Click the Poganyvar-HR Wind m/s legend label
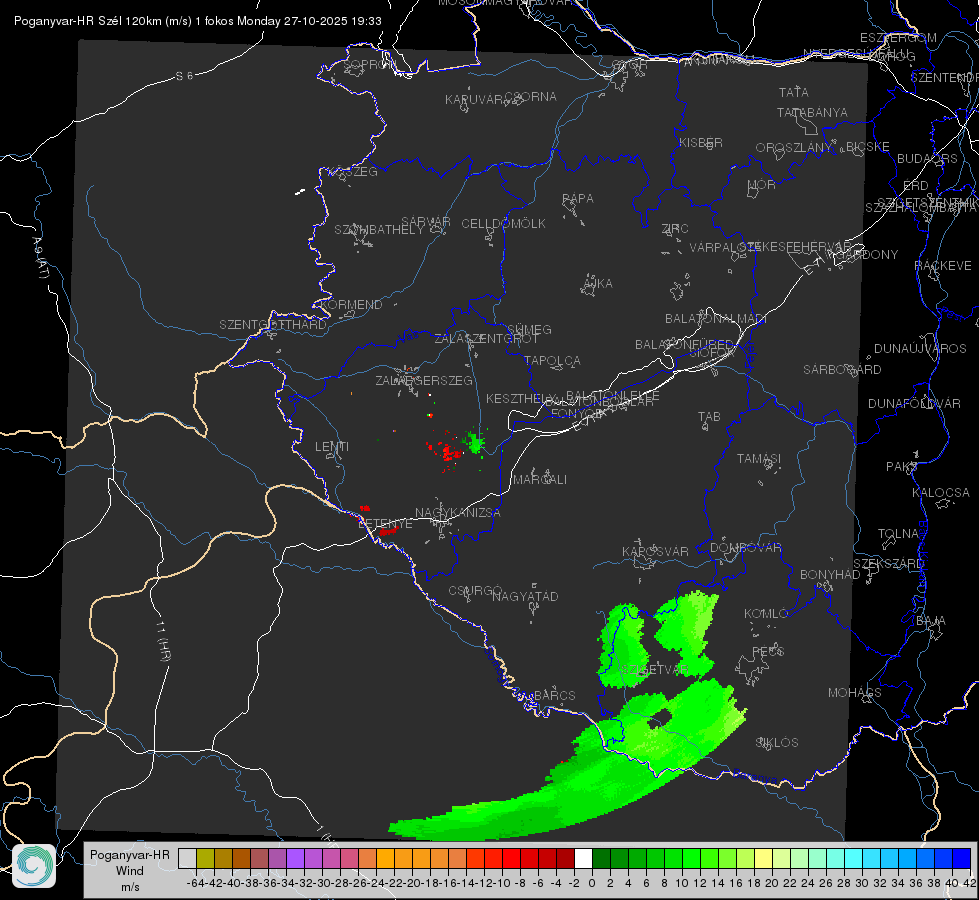 click(x=130, y=870)
